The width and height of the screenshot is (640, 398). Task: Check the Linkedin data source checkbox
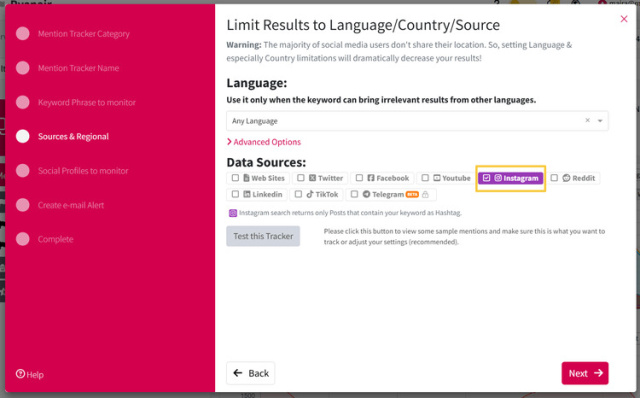[235, 194]
